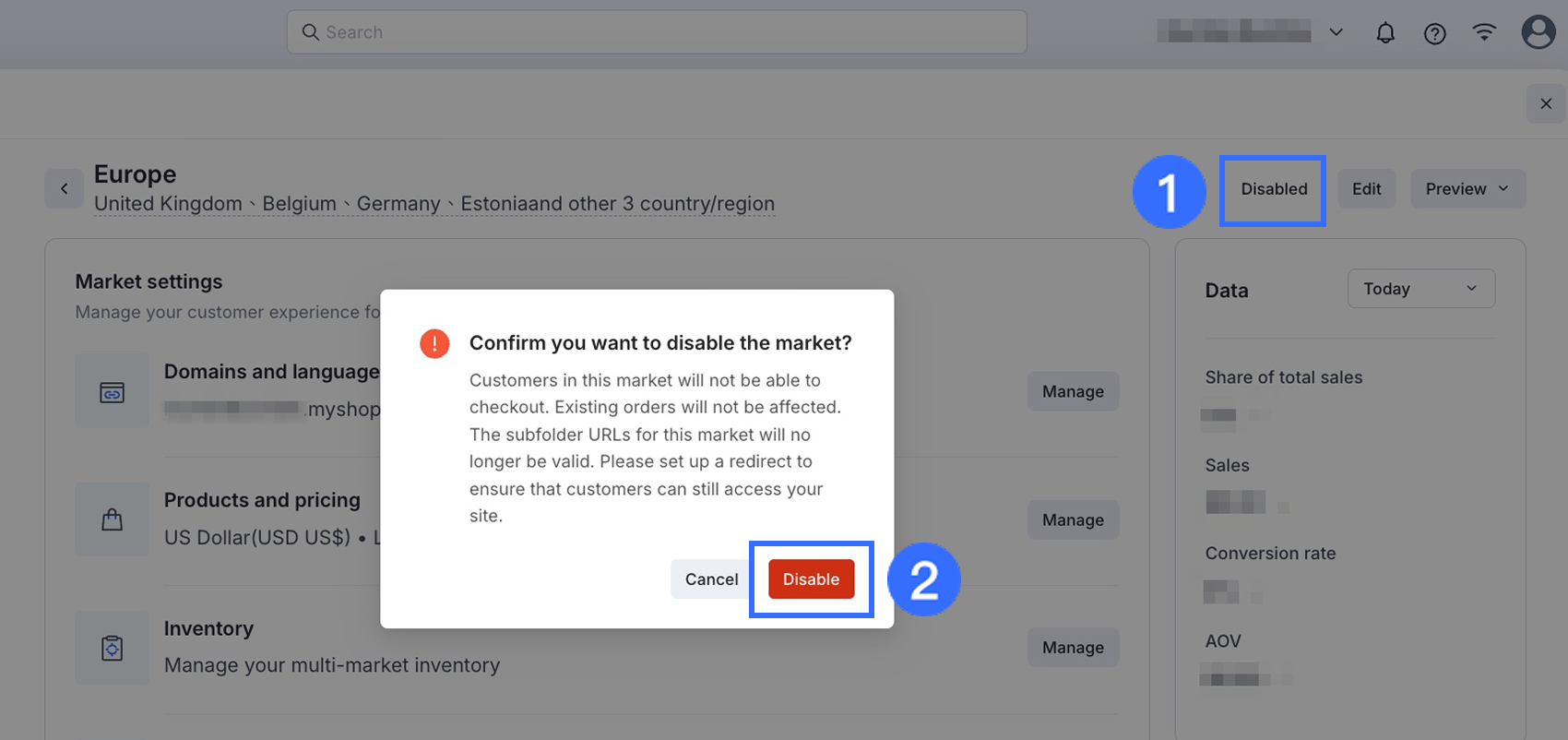Screen dimensions: 1568x740
Task: Click into the Search field
Action: (657, 32)
